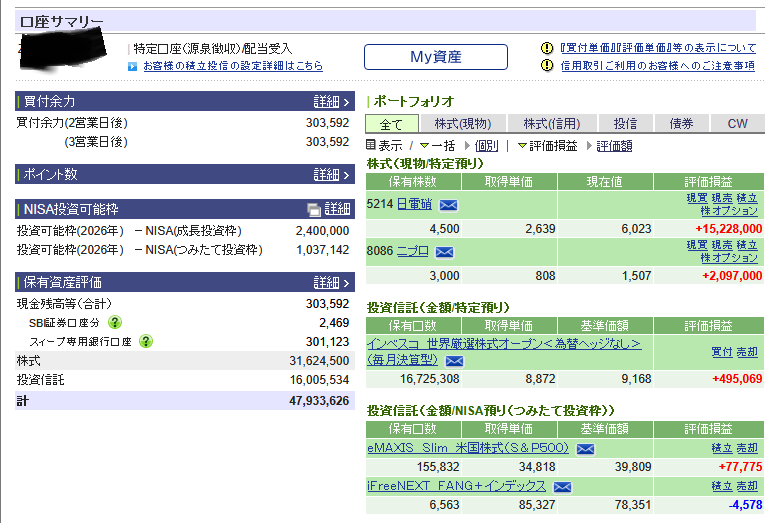This screenshot has height=523, width=777.
Task: Click the mail icon next to 日電硝
Action: point(448,205)
